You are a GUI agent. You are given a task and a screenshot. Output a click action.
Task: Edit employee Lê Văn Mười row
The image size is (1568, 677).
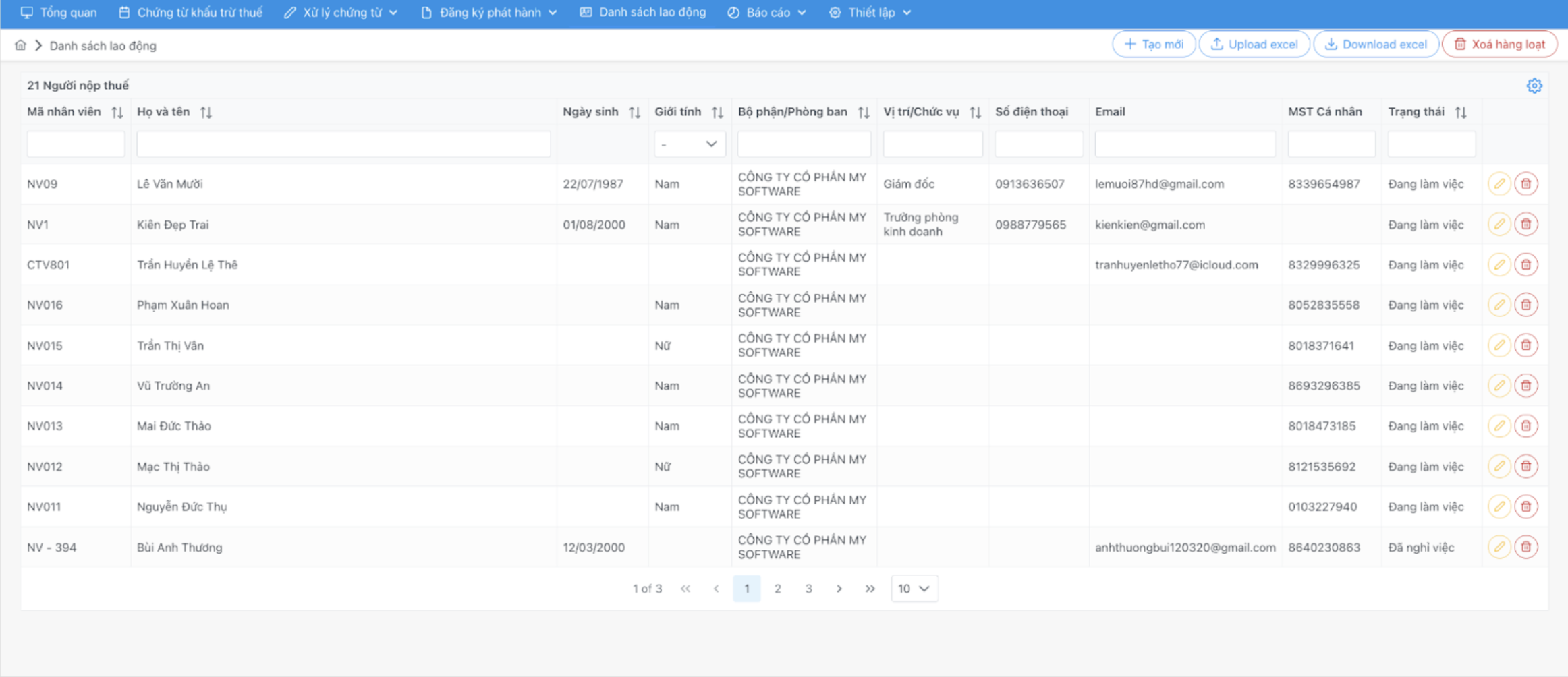(x=1499, y=184)
